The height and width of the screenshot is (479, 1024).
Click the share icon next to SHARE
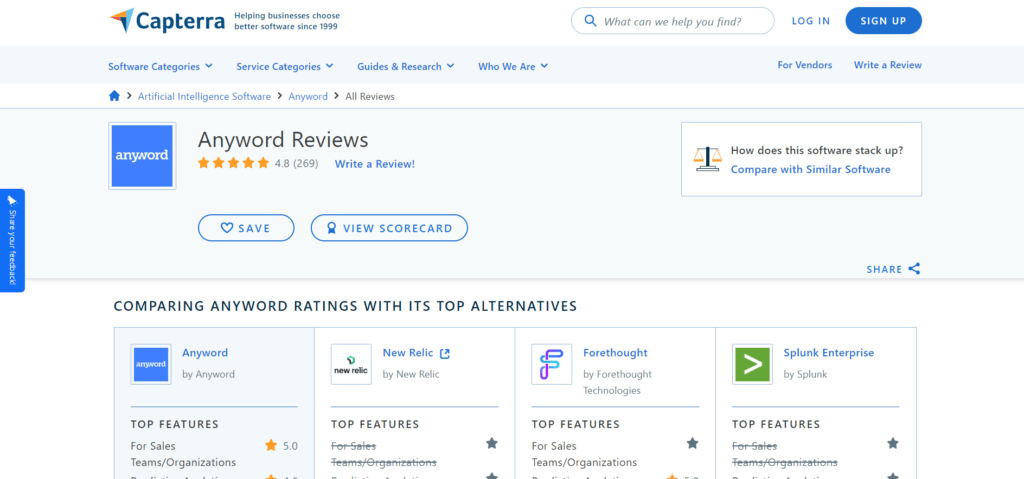tap(914, 269)
